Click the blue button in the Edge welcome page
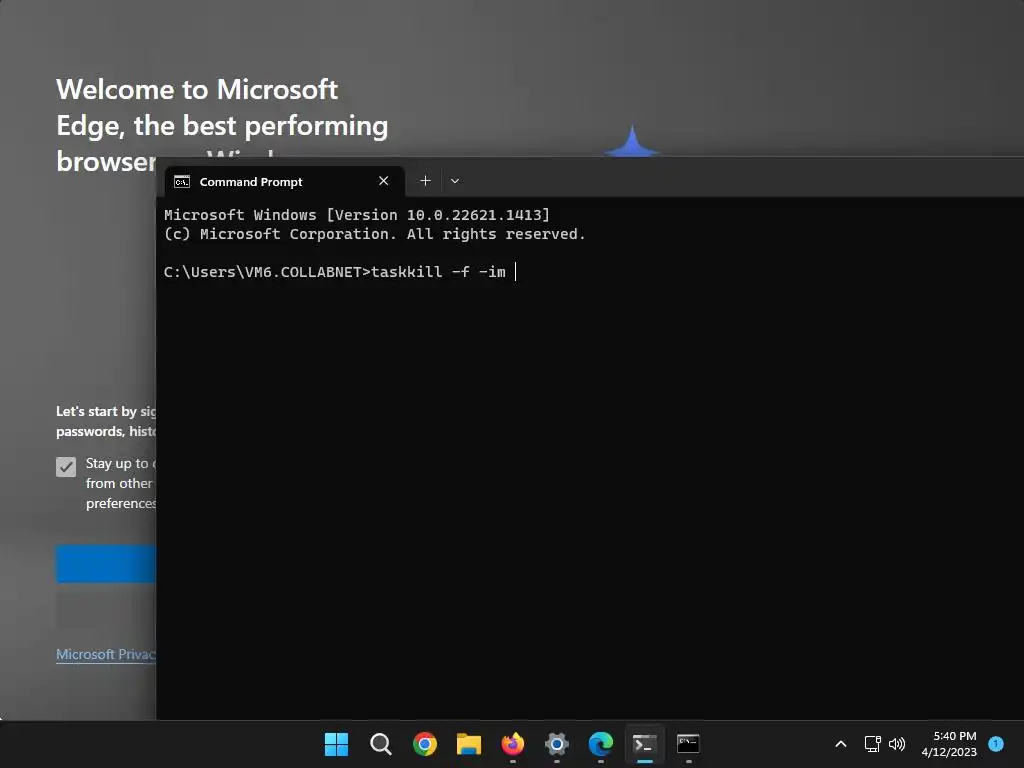1024x768 pixels. point(106,564)
